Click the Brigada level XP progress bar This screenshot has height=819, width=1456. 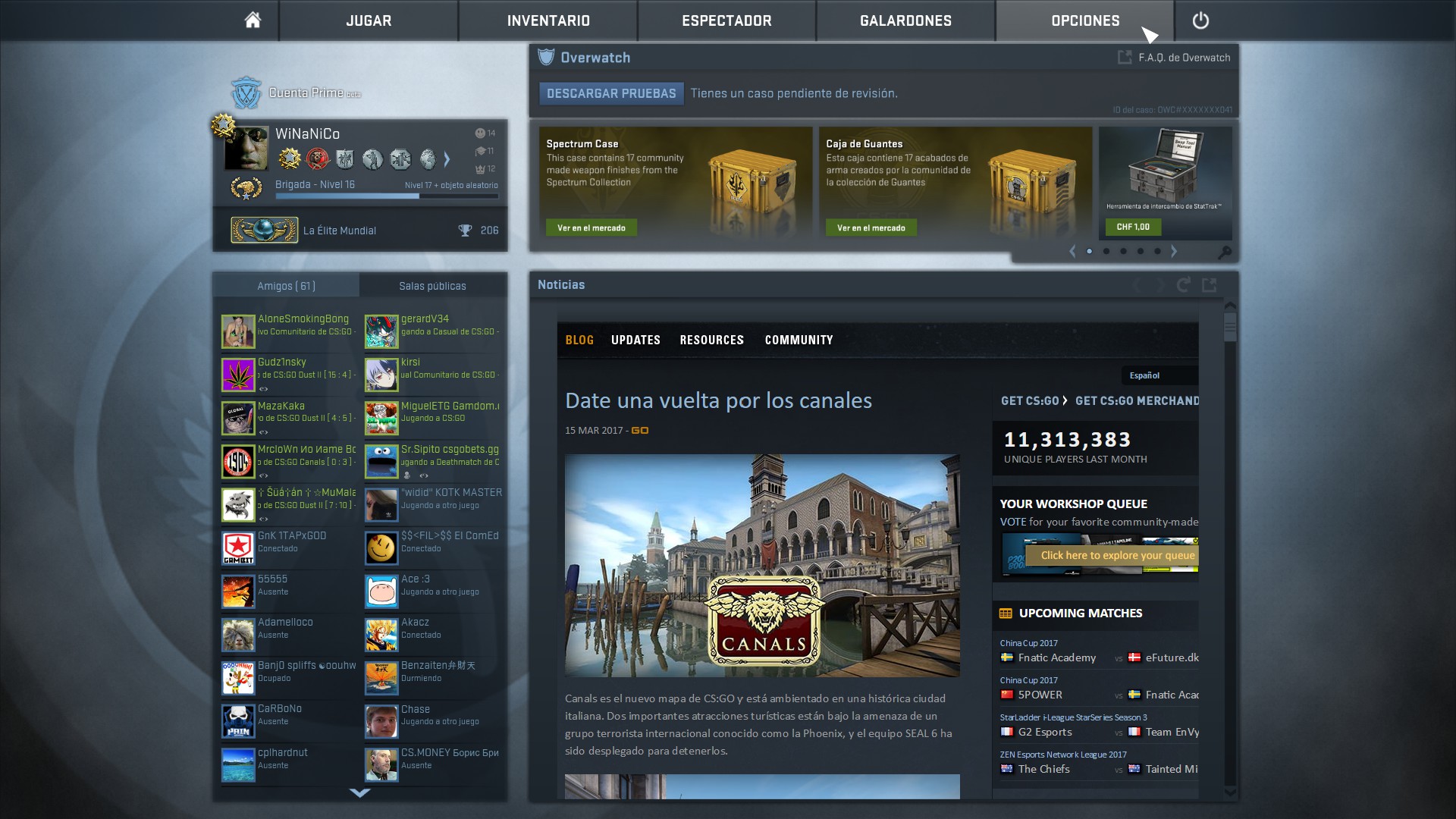[x=387, y=196]
